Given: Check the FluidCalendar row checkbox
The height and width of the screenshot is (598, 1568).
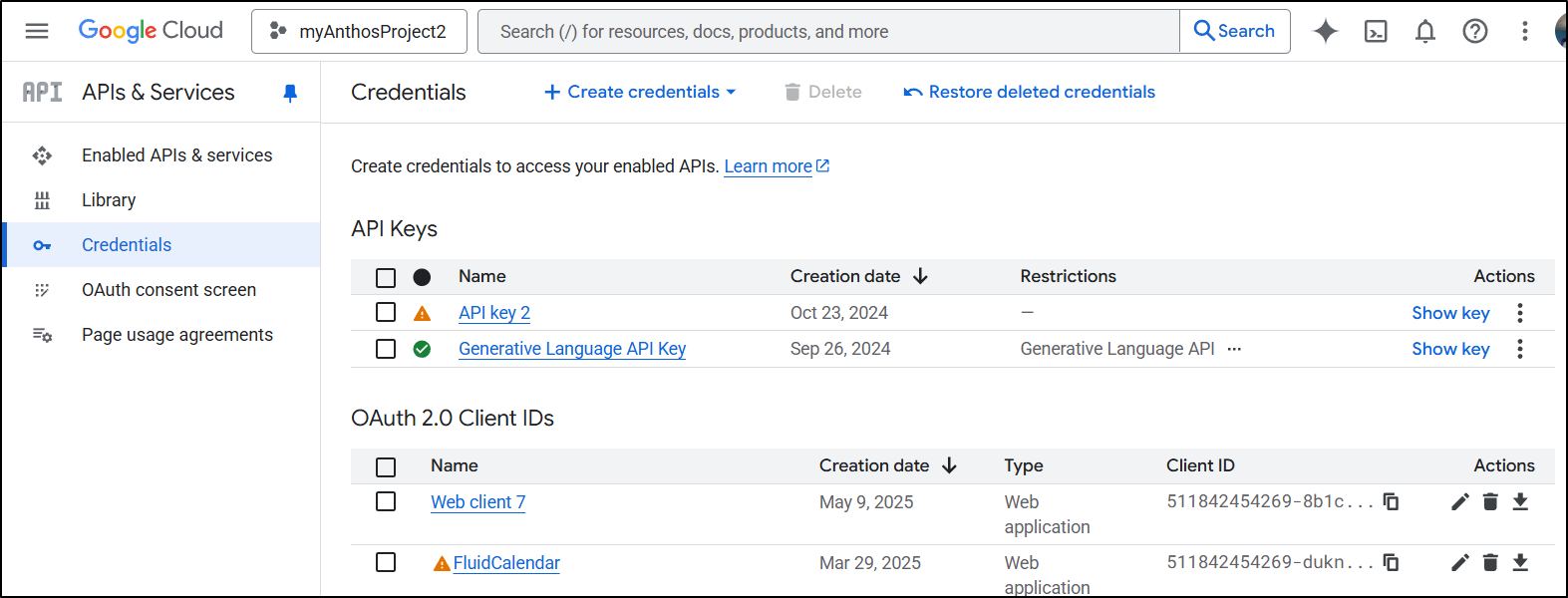Looking at the screenshot, I should 386,562.
